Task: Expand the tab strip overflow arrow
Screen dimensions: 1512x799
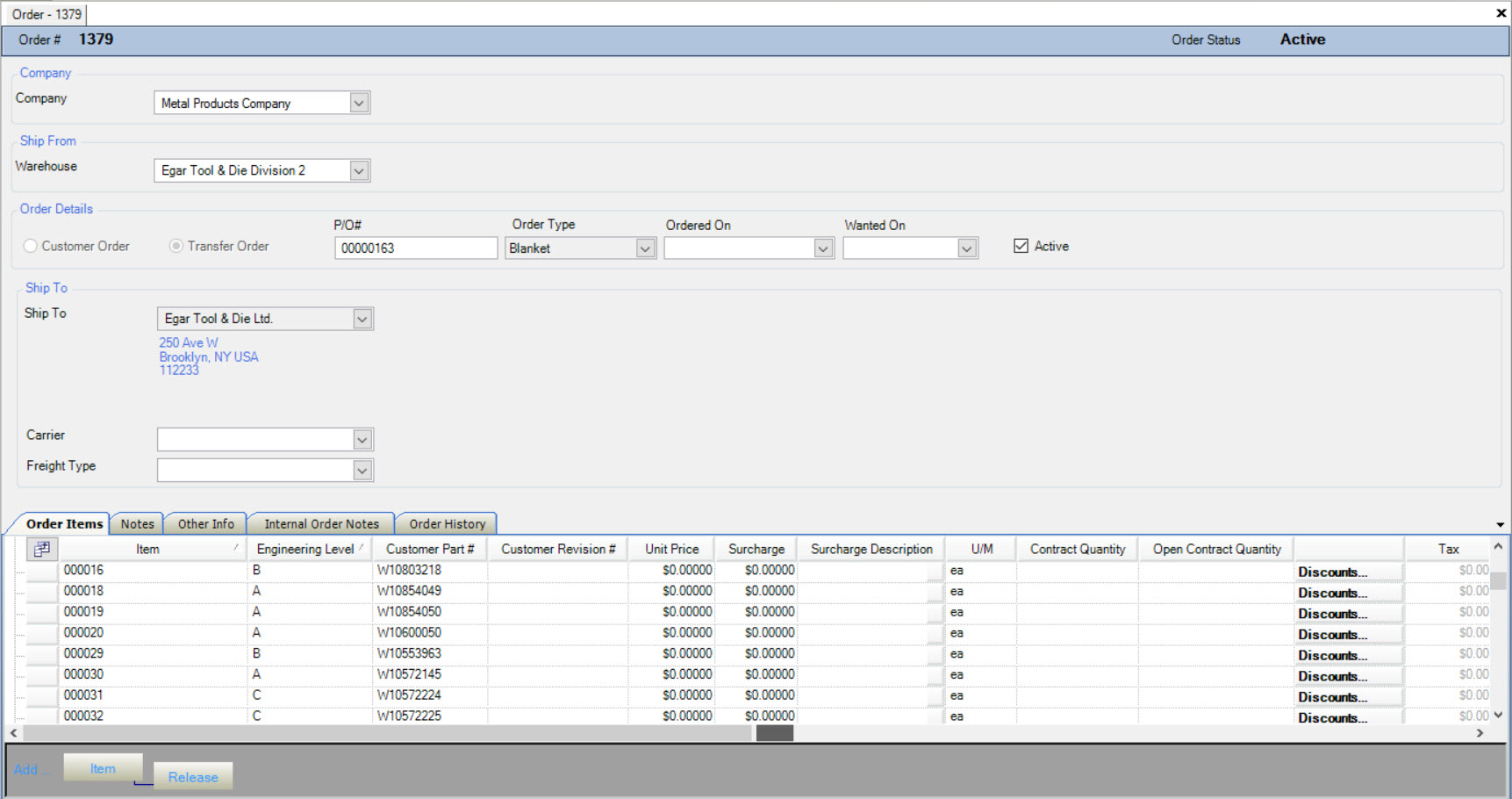Action: [x=1500, y=525]
